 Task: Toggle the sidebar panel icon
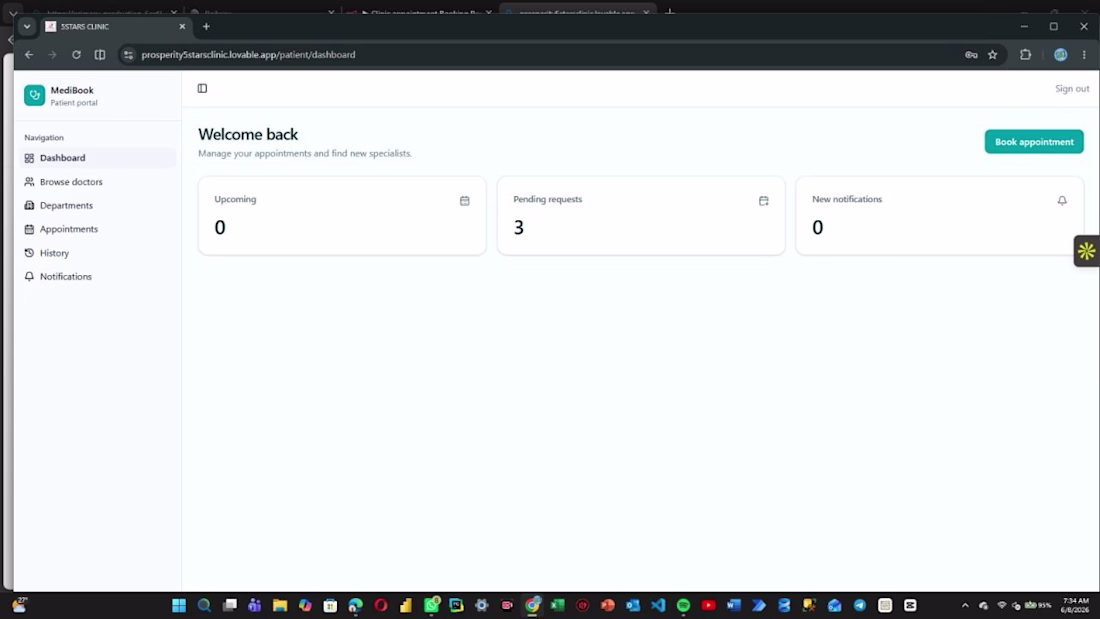click(202, 88)
